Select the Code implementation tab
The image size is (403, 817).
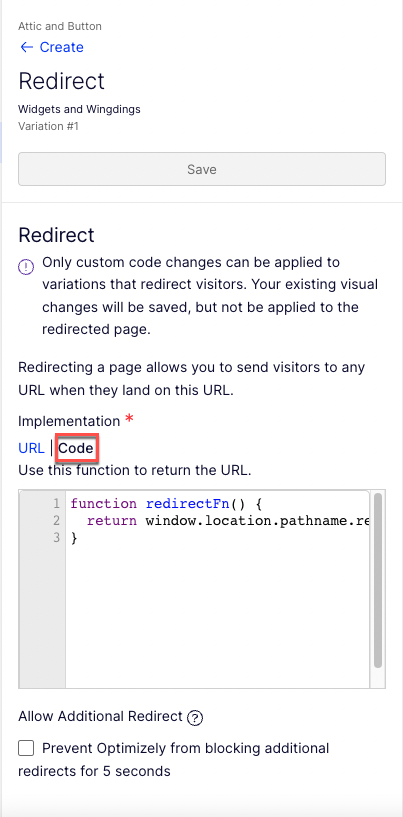76,448
